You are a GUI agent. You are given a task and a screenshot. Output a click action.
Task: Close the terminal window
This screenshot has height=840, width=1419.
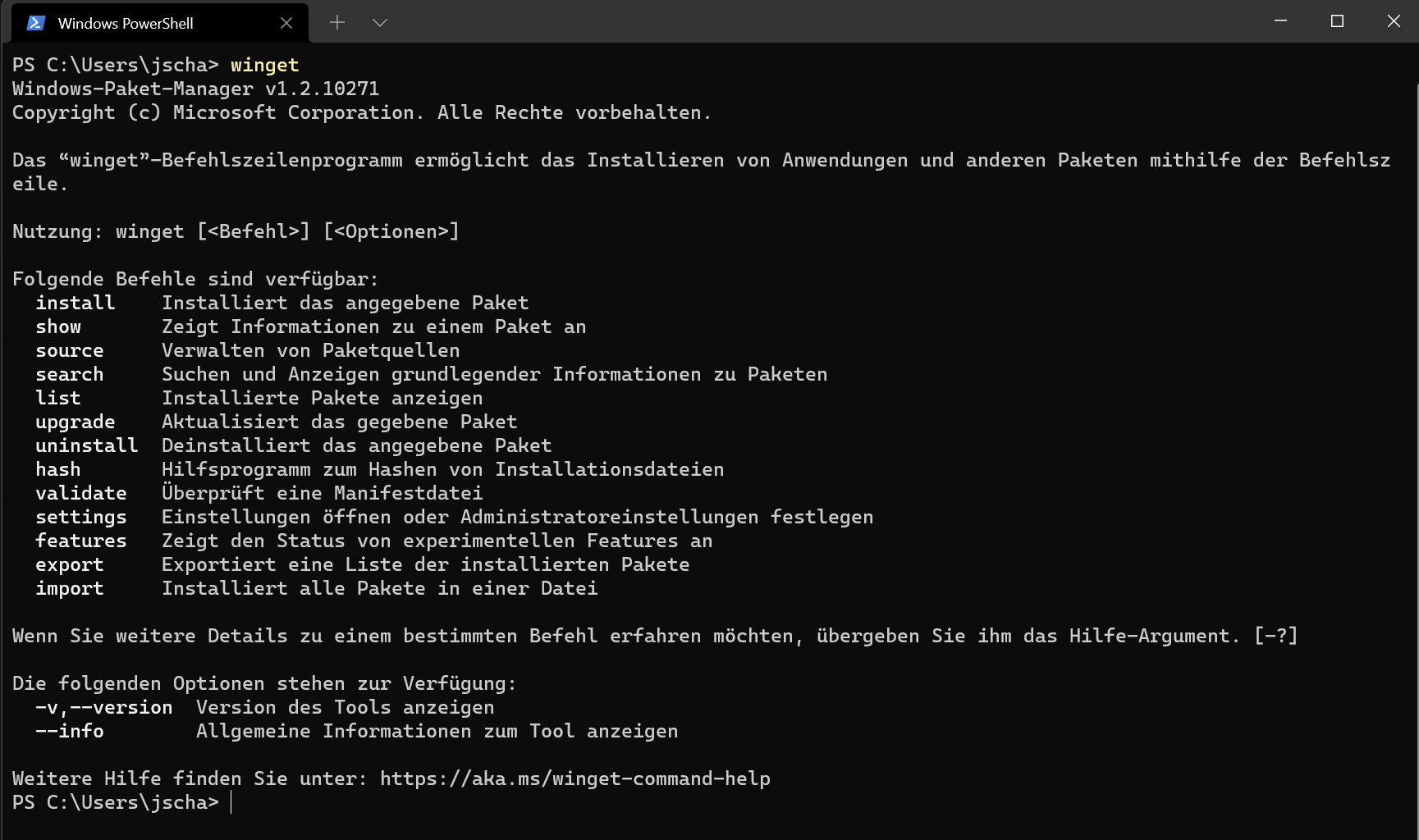coord(1393,21)
